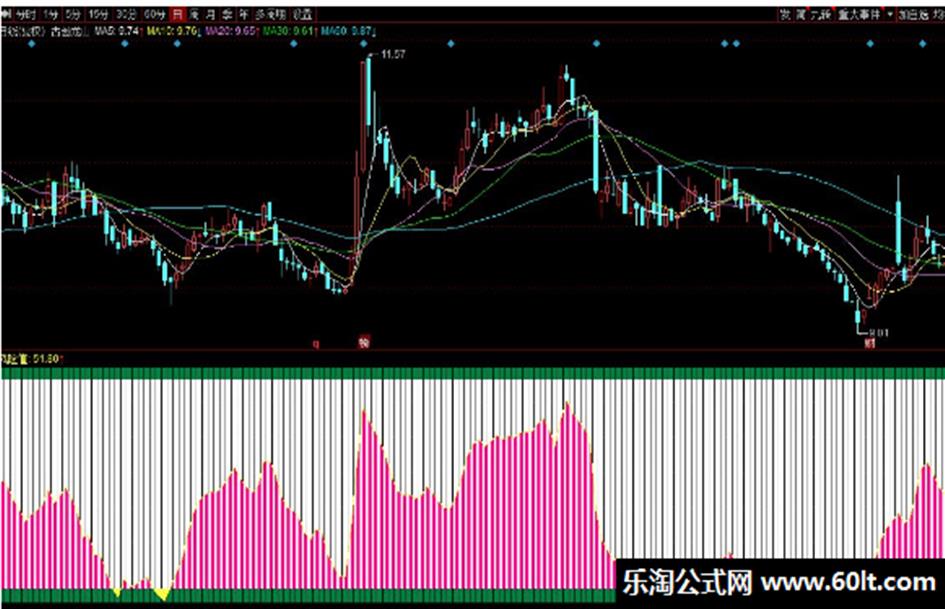Click the red info marker under the 11.57 spike
Viewport: 945px width, 609px height.
(363, 342)
